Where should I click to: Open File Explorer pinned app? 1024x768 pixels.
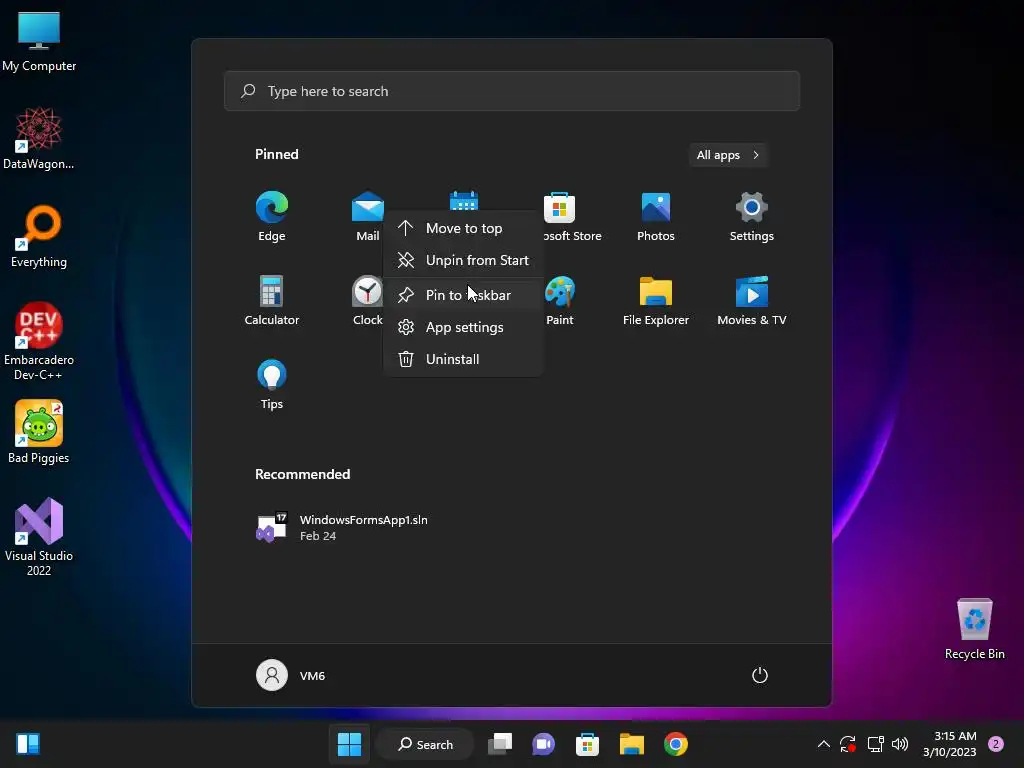(x=656, y=300)
